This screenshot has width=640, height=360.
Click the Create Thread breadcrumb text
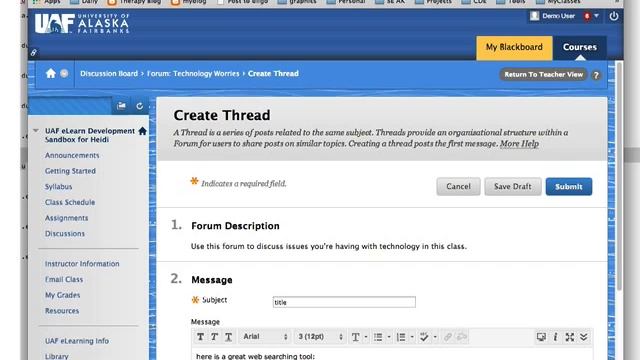point(273,74)
